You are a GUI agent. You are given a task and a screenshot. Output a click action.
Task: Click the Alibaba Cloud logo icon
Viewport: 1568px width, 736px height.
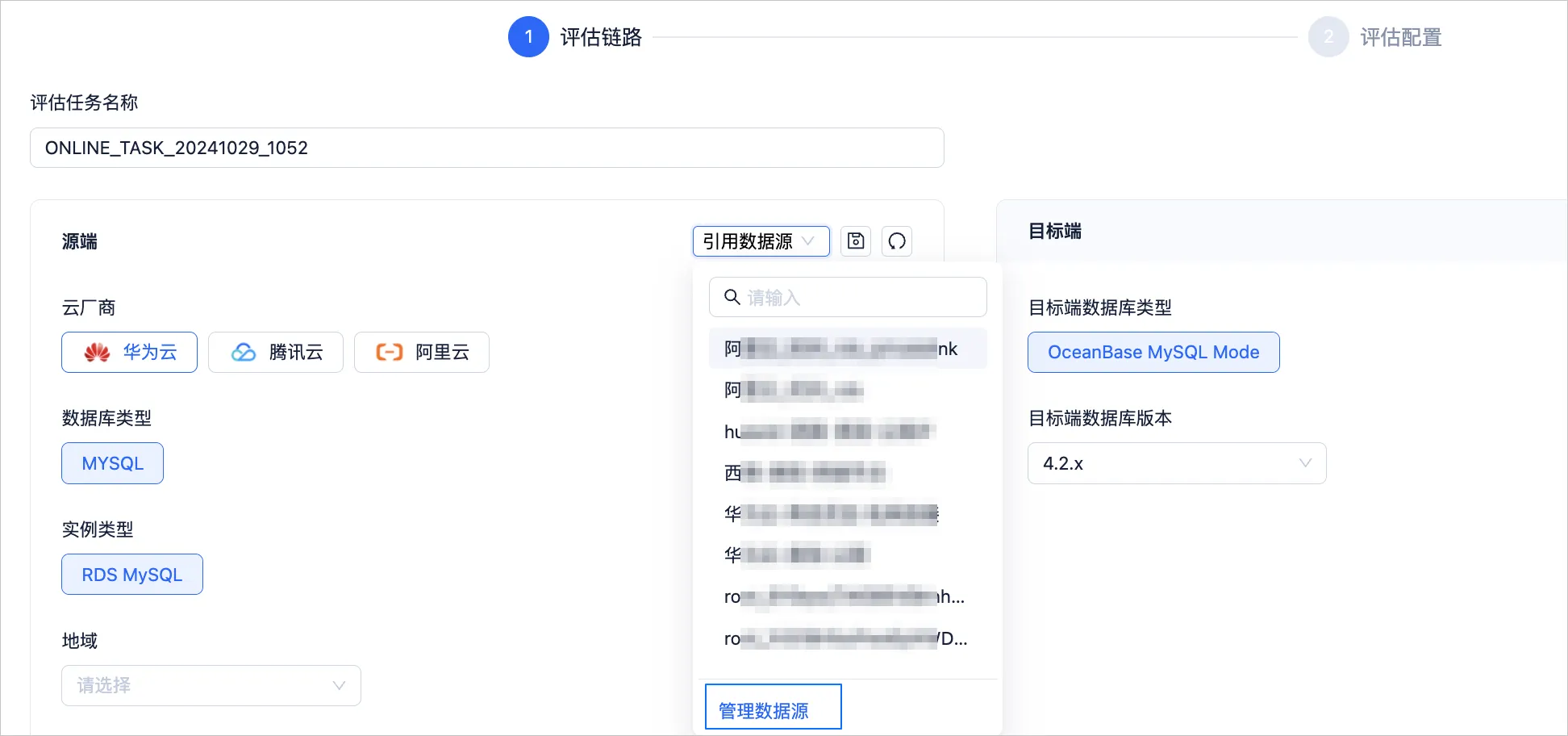tap(390, 353)
